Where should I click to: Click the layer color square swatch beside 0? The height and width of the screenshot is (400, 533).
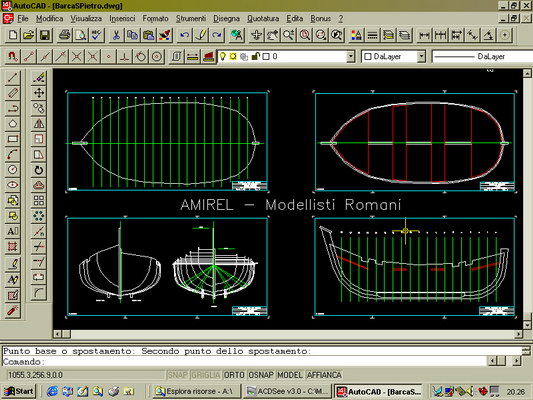coord(266,56)
